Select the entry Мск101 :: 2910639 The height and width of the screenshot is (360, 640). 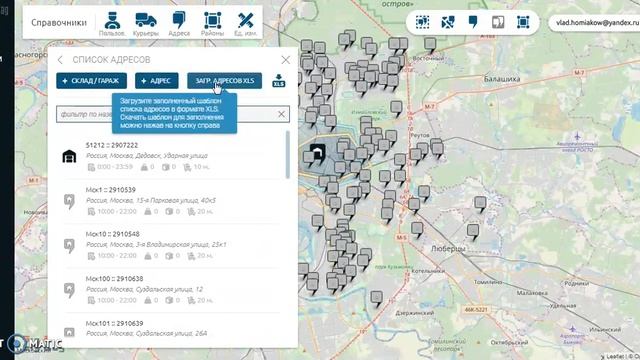(114, 323)
